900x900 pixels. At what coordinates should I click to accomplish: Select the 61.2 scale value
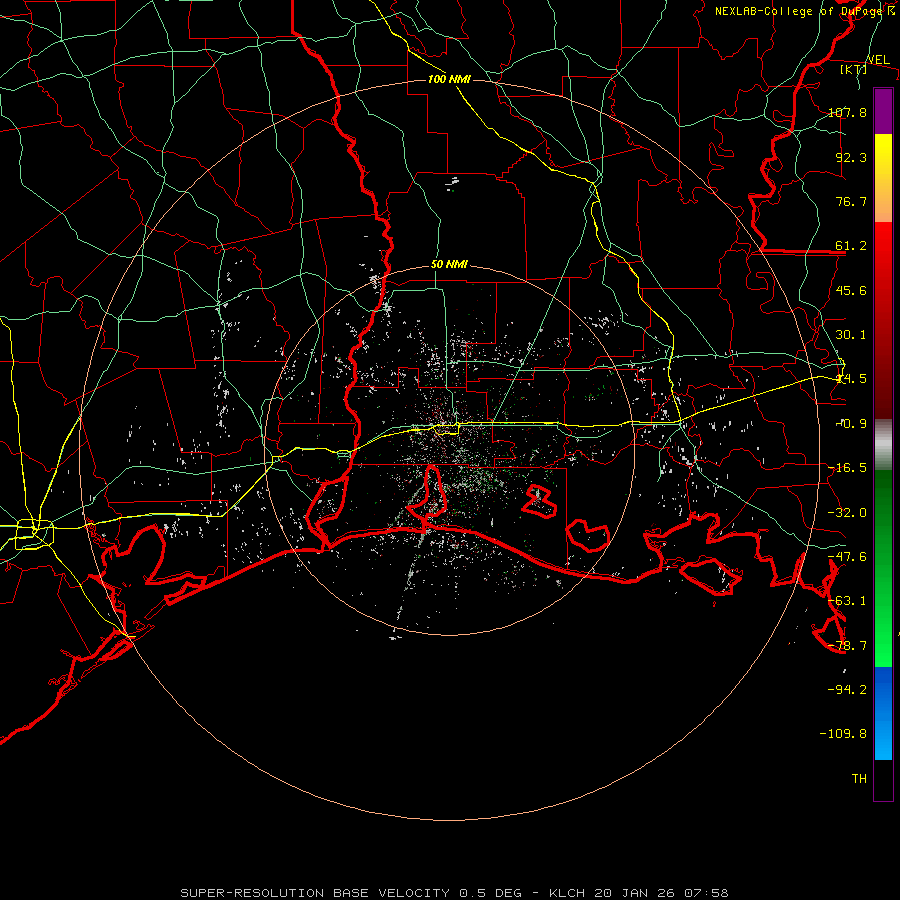tap(851, 246)
